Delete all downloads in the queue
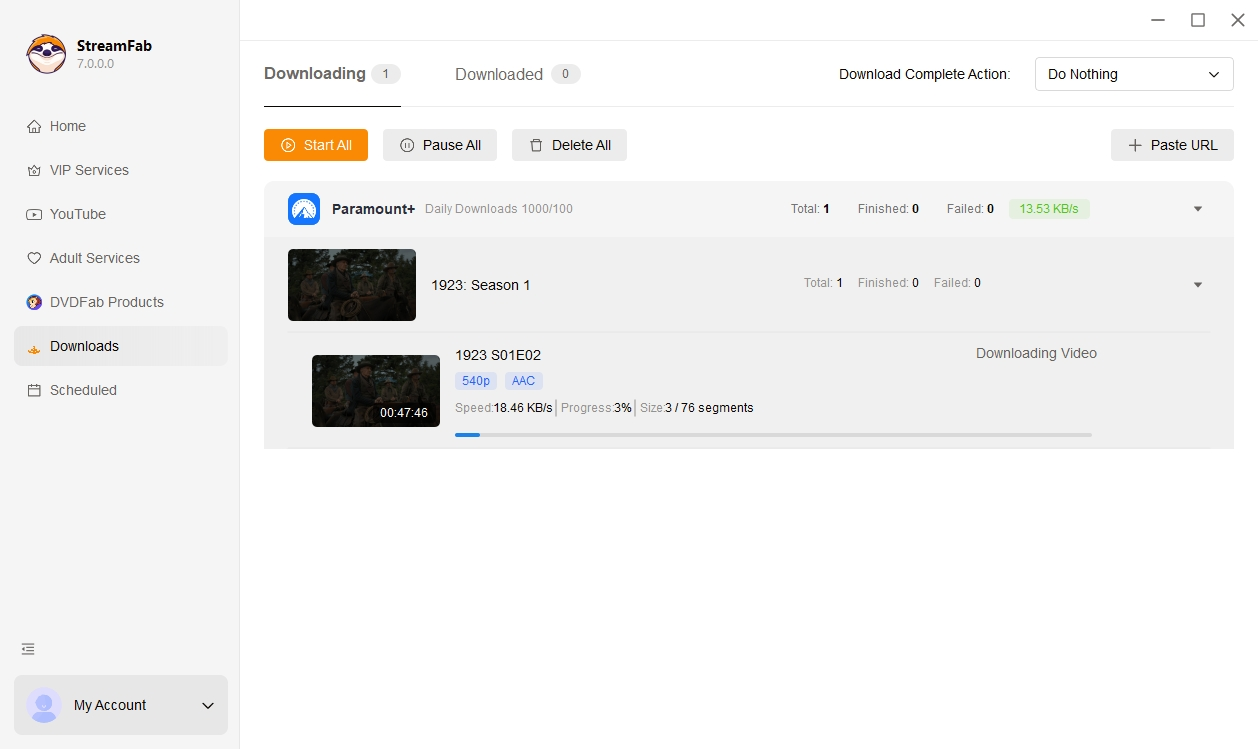The height and width of the screenshot is (749, 1258). [569, 145]
